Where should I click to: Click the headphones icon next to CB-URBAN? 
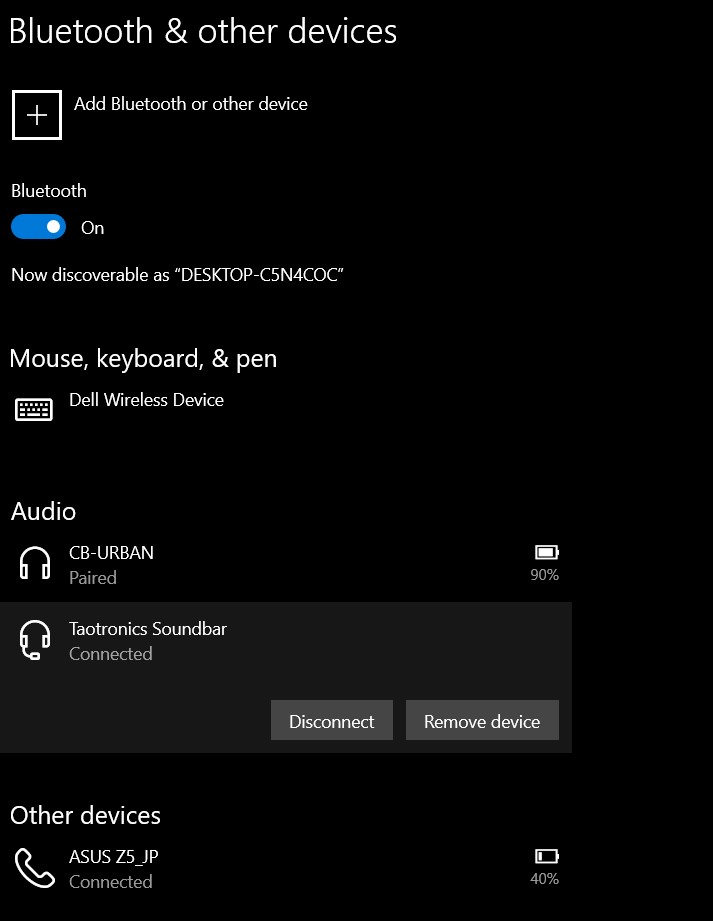[x=35, y=563]
